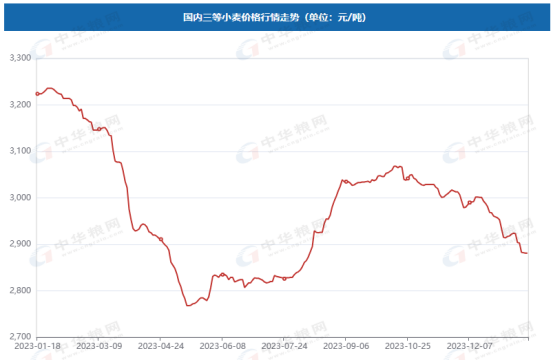Click the 3,300 y-axis value label
This screenshot has width=554, height=361.
click(20, 58)
